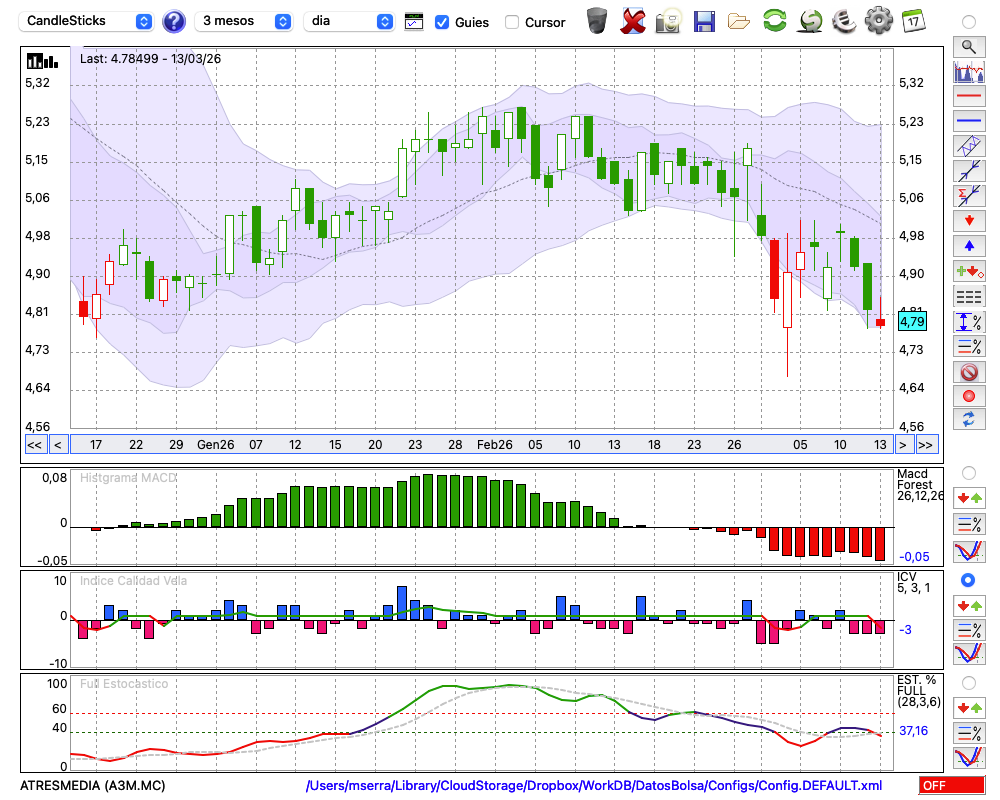Viewport: 1000px width, 800px height.
Task: Click the highlighted 4,79 price label
Action: pos(912,322)
